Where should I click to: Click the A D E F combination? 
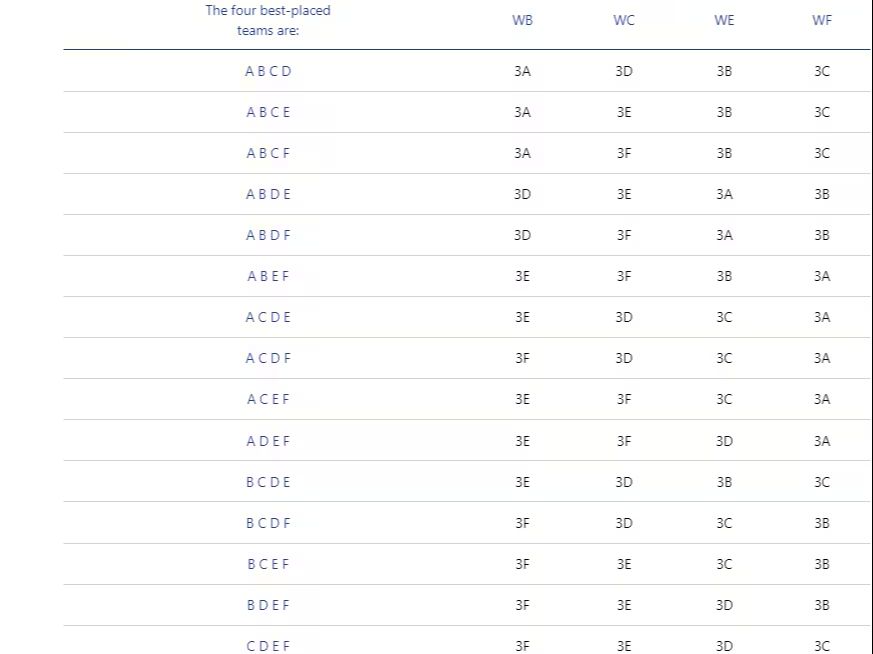[268, 441]
